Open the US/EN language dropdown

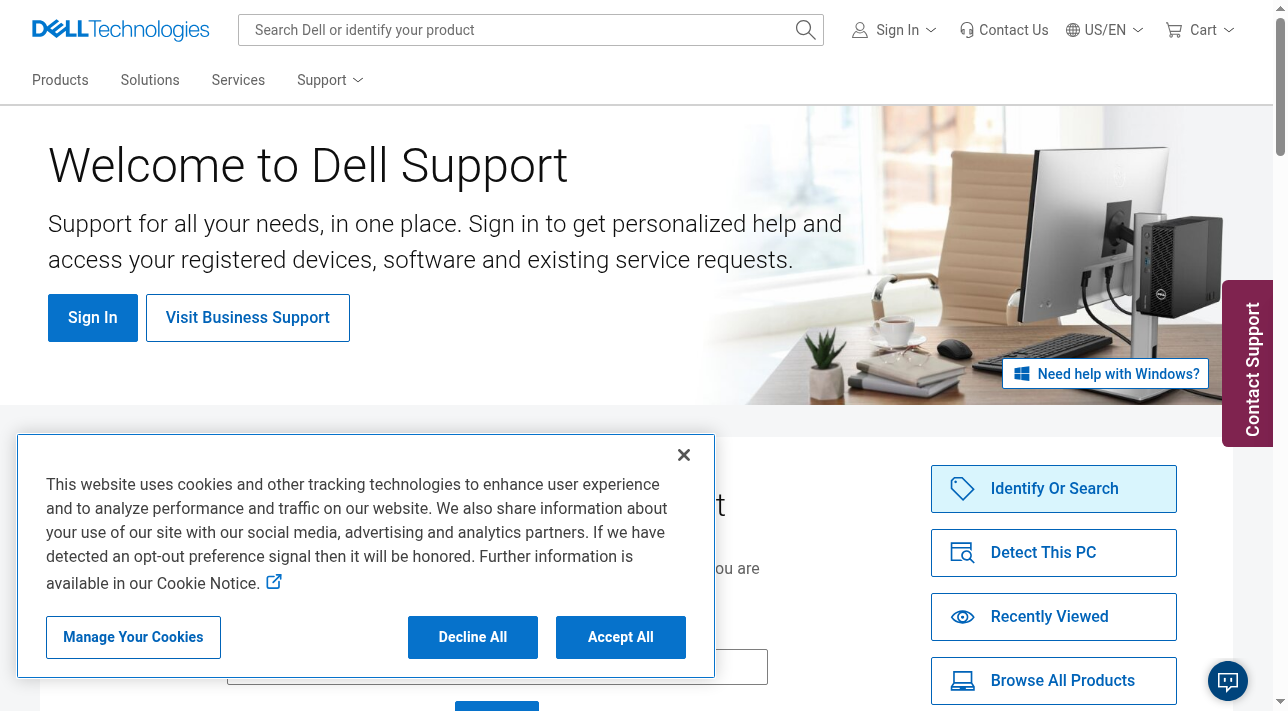coord(1105,30)
